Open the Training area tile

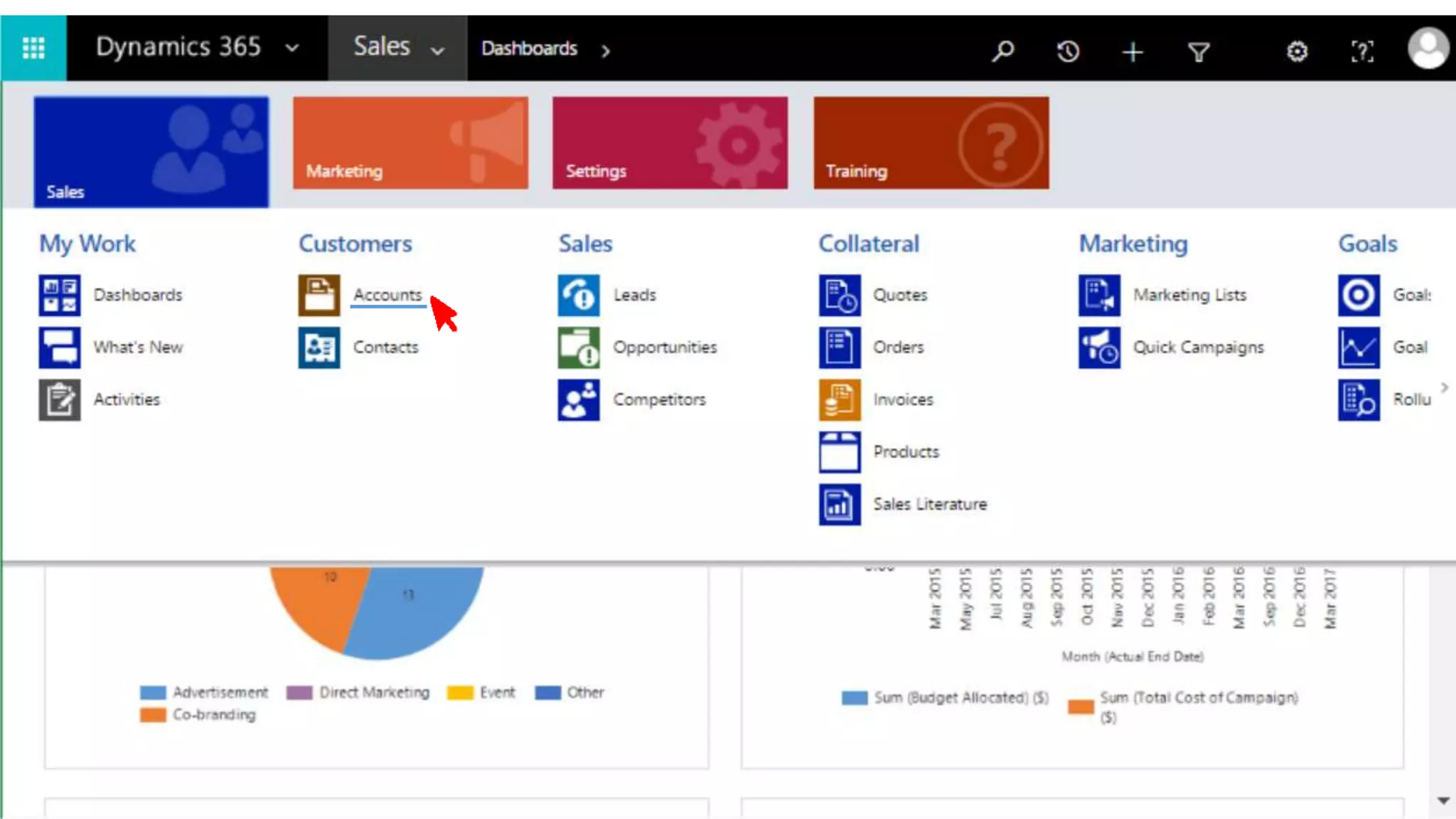931,143
